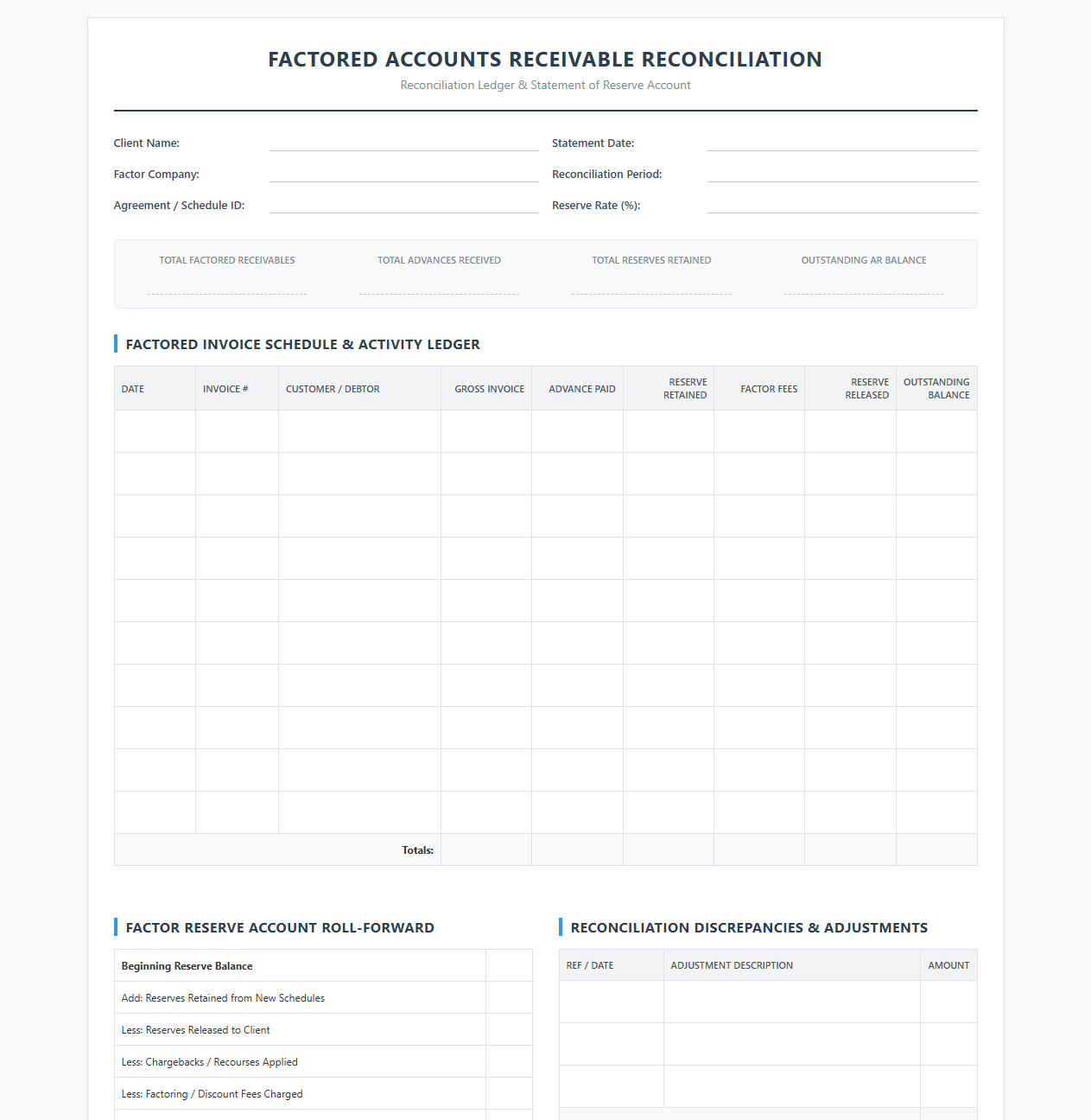Click the Client Name input line
The image size is (1091, 1120).
point(403,143)
